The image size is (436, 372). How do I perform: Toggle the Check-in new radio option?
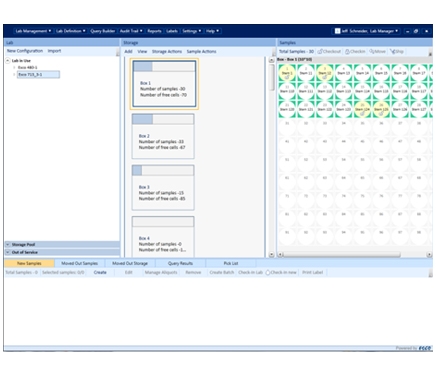pyautogui.click(x=268, y=273)
